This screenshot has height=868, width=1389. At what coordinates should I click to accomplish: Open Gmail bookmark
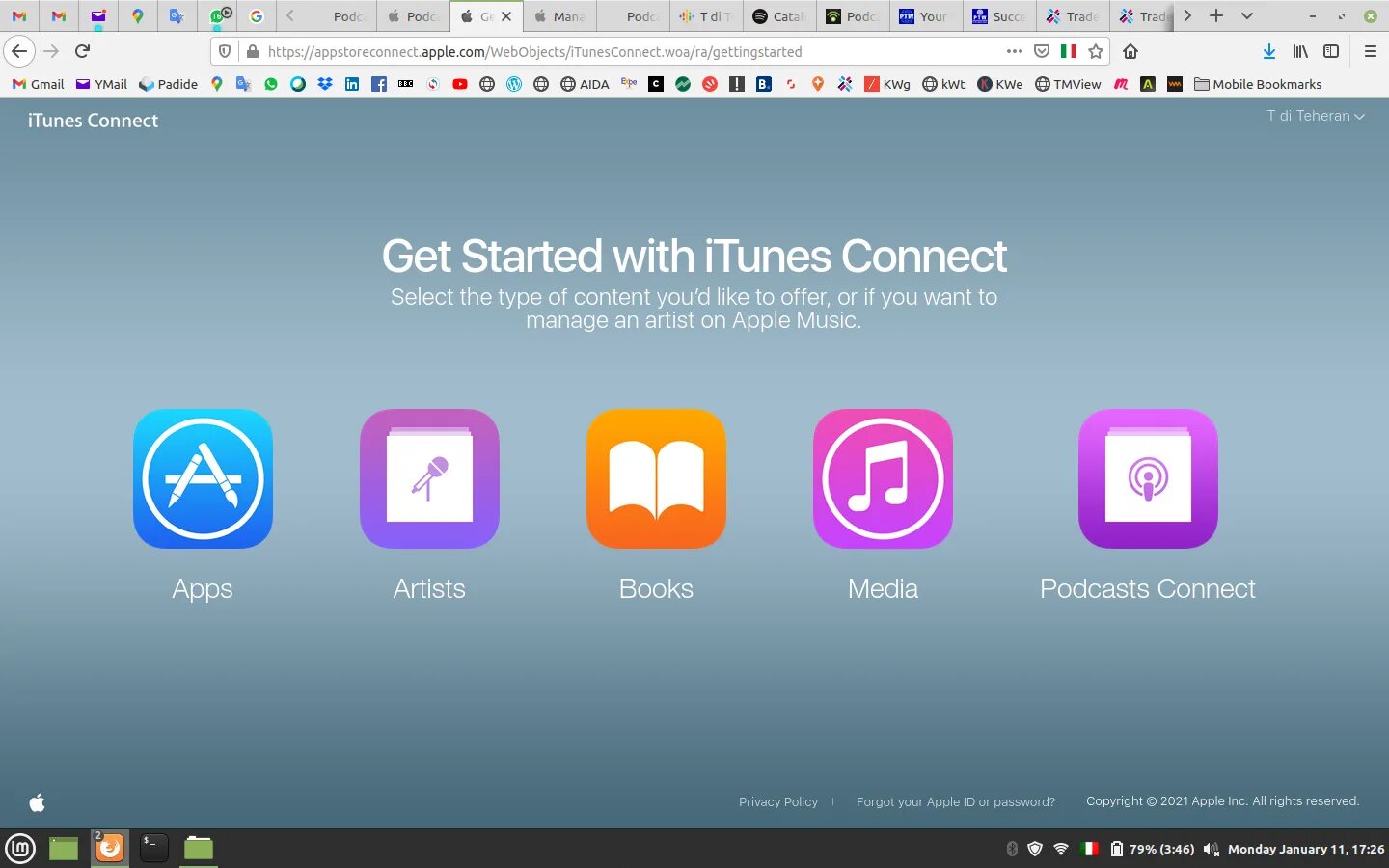coord(39,84)
